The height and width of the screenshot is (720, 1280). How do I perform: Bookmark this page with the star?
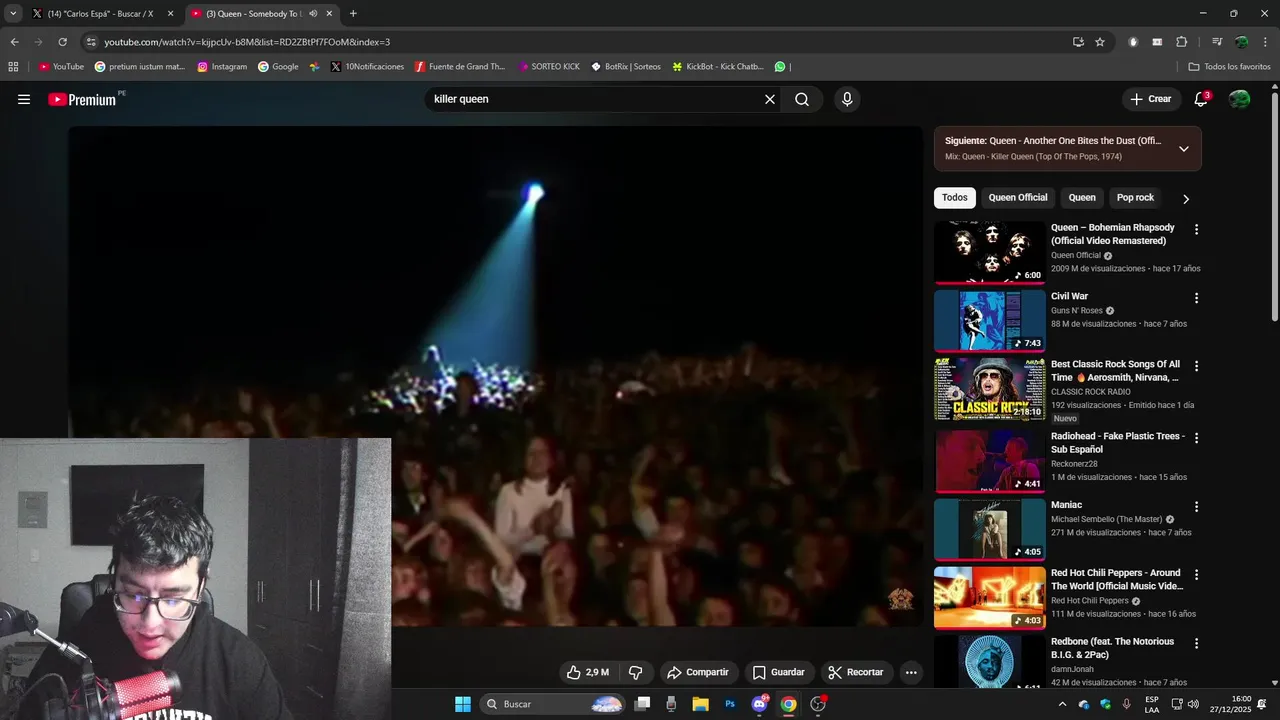(1100, 42)
